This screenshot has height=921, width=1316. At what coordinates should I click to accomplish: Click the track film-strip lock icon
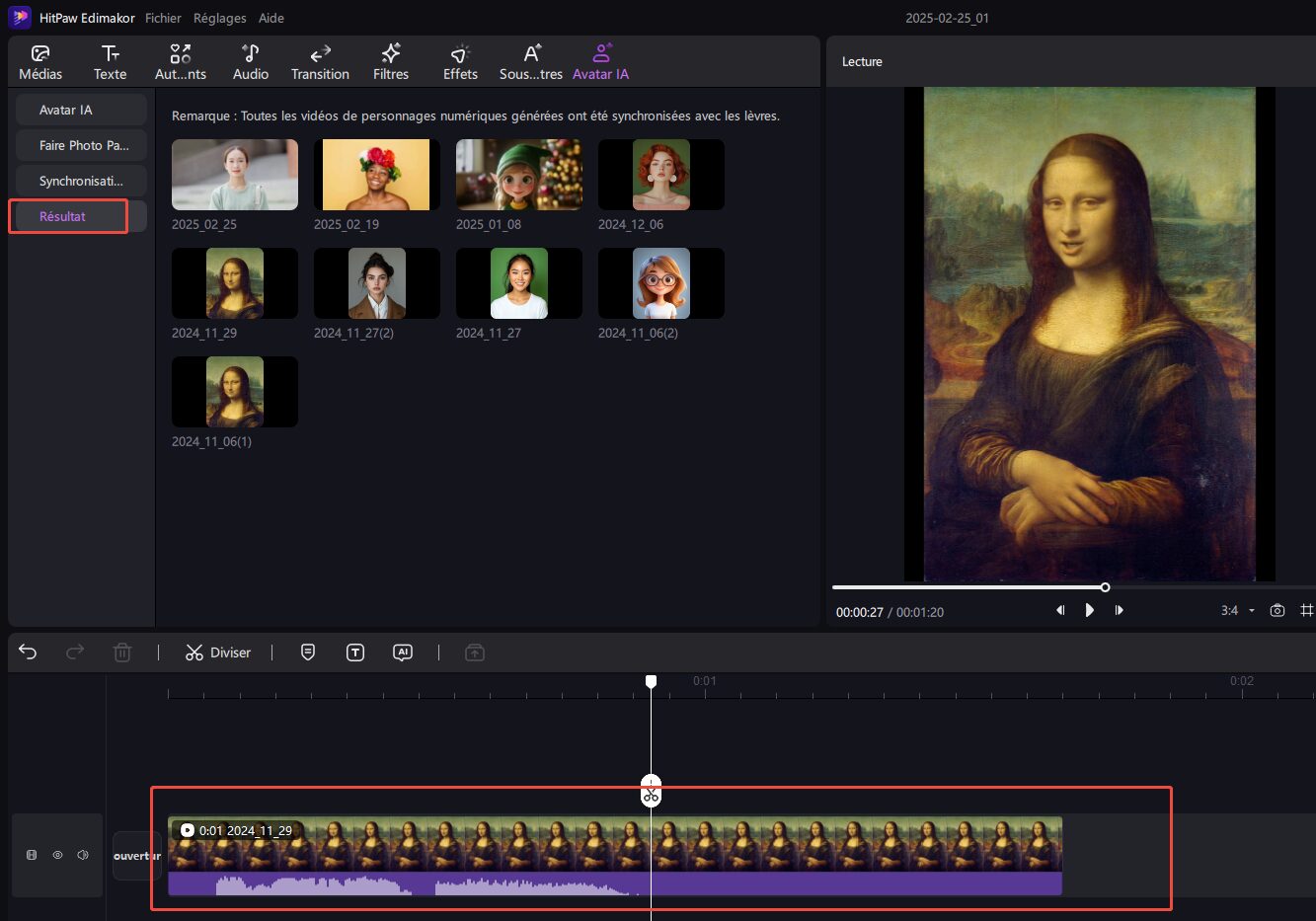32,855
